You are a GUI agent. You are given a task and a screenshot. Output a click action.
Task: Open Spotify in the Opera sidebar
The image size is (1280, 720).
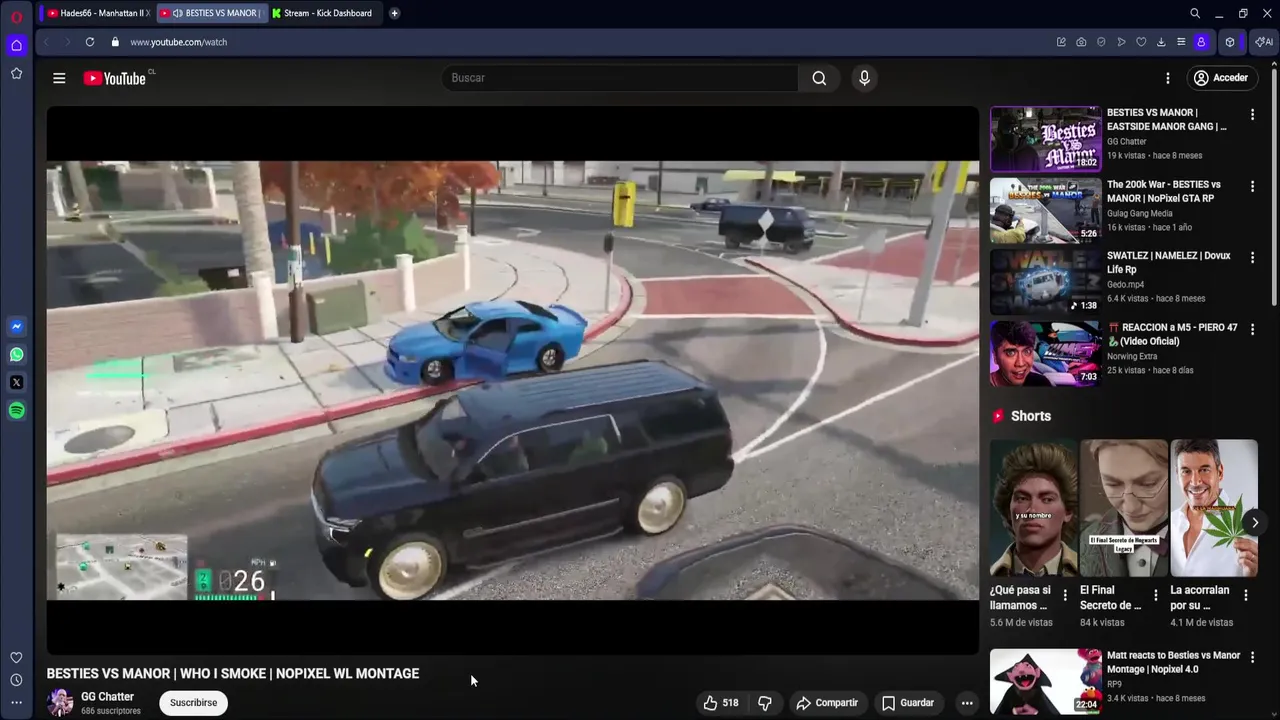click(x=16, y=410)
